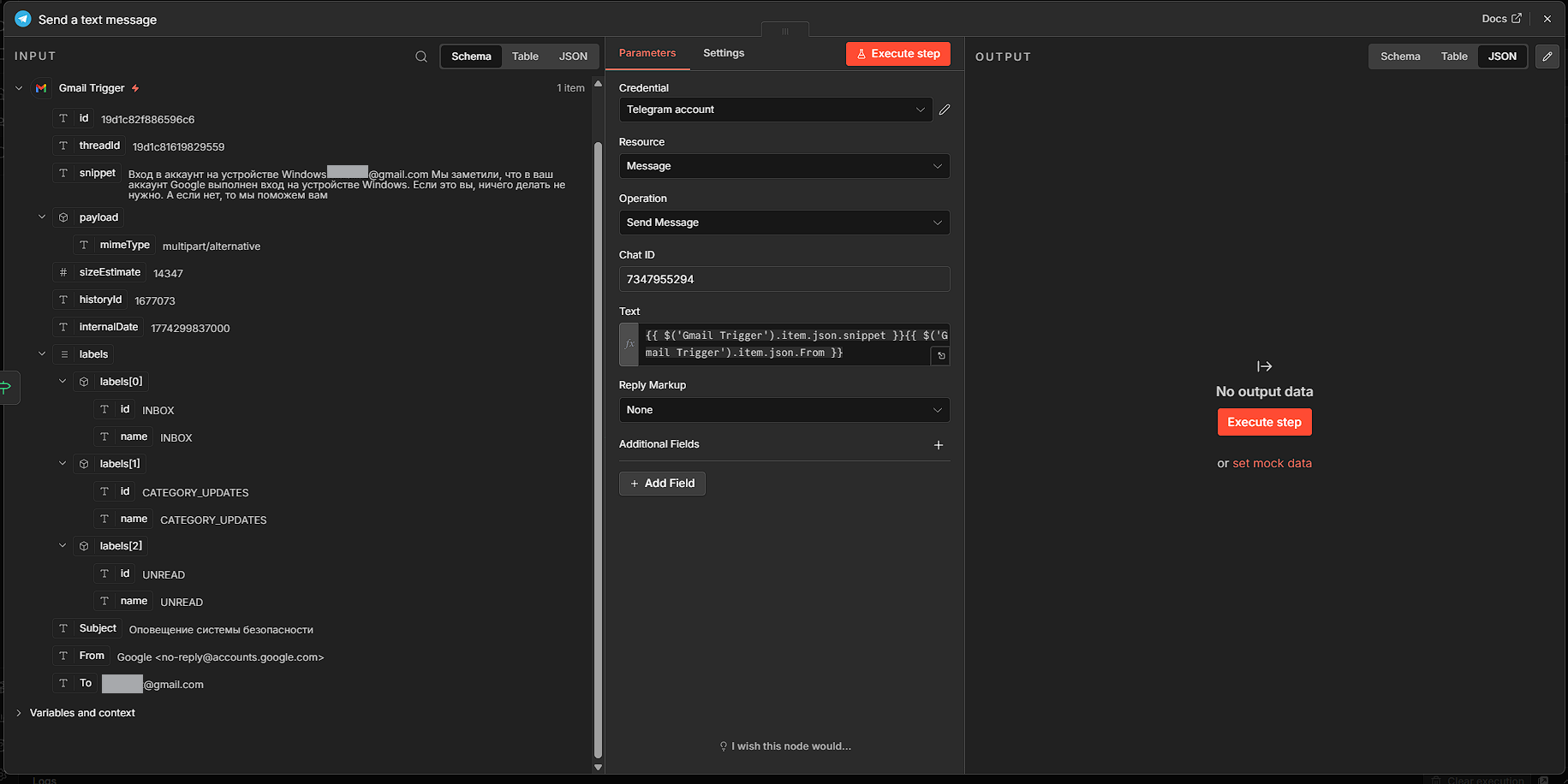Click the pencil icon to edit Telegram credential
Image resolution: width=1568 pixels, height=784 pixels.
click(945, 110)
